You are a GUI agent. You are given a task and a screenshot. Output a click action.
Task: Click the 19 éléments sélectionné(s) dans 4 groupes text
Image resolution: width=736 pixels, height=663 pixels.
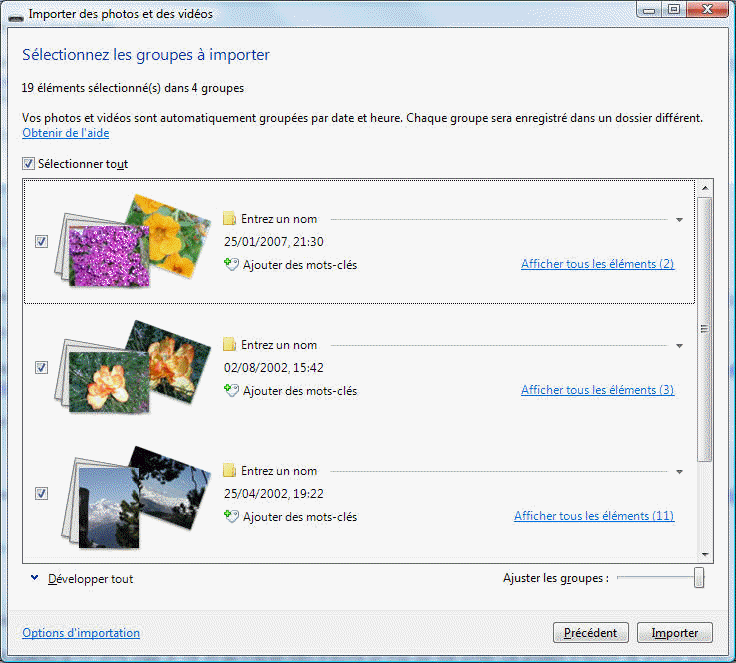pyautogui.click(x=133, y=88)
